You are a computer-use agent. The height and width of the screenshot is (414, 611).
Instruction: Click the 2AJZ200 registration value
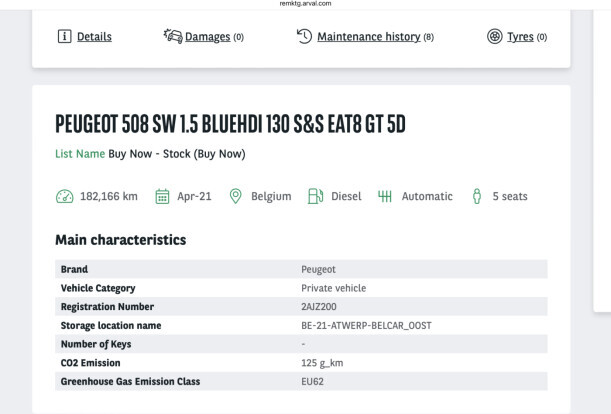(319, 307)
